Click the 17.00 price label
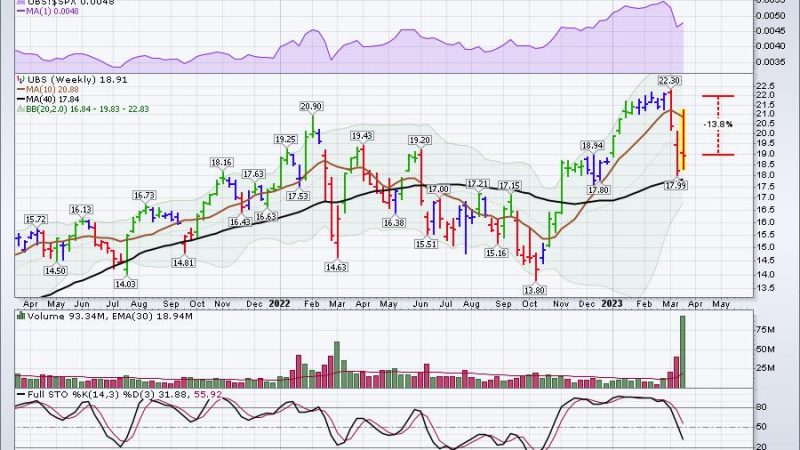Image resolution: width=800 pixels, height=450 pixels. 438,189
